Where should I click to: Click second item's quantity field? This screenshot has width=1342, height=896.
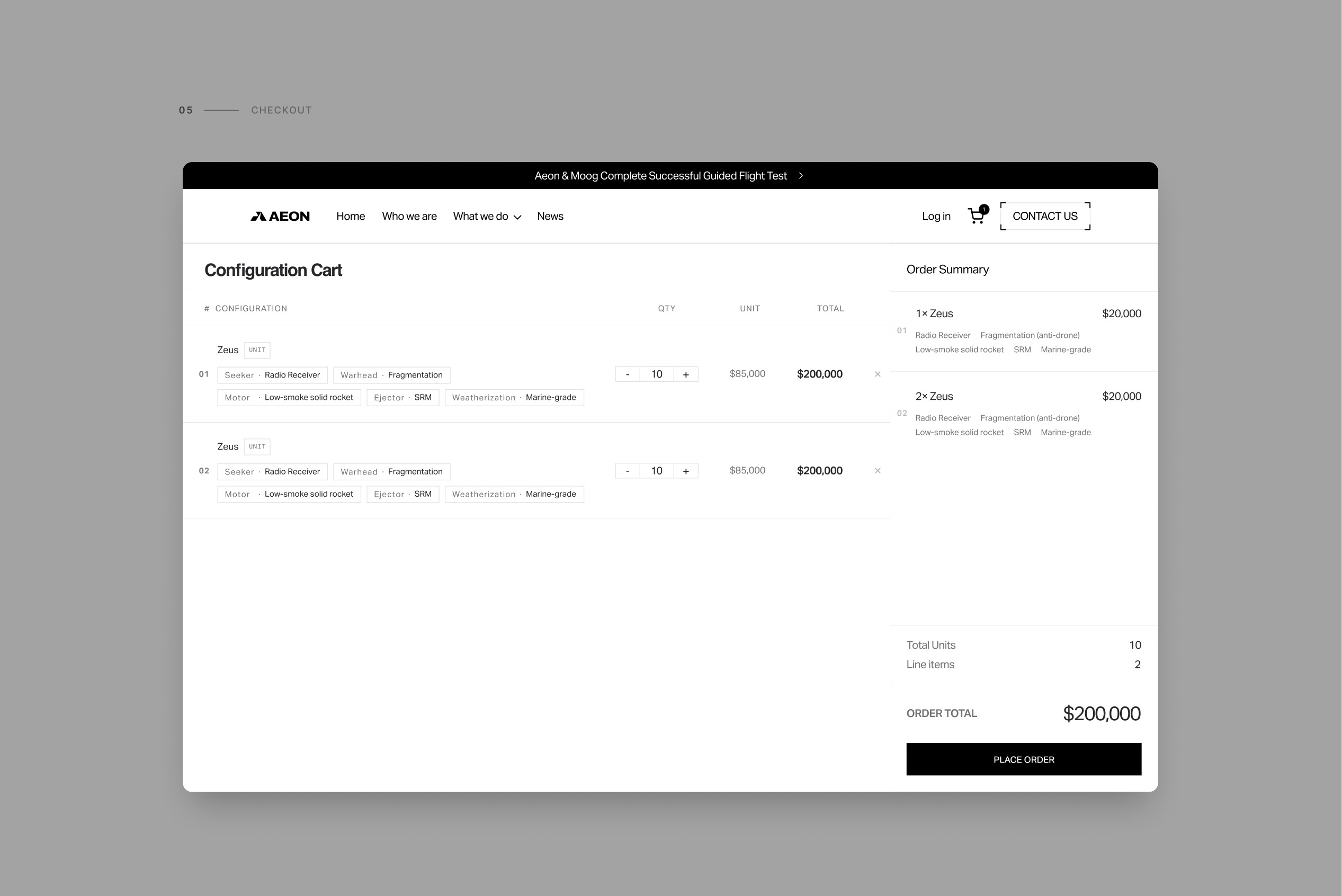(656, 471)
